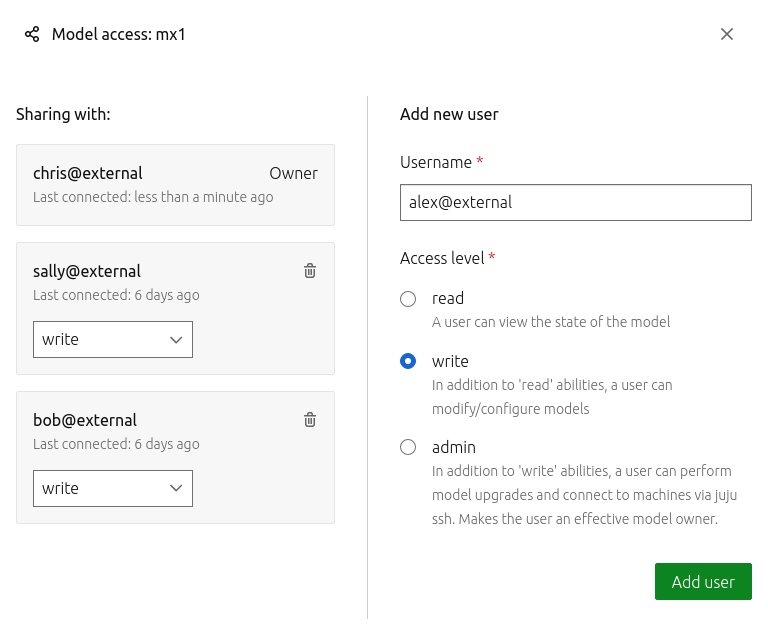Focus the Username input field
Image resolution: width=768 pixels, height=627 pixels.
tap(575, 202)
